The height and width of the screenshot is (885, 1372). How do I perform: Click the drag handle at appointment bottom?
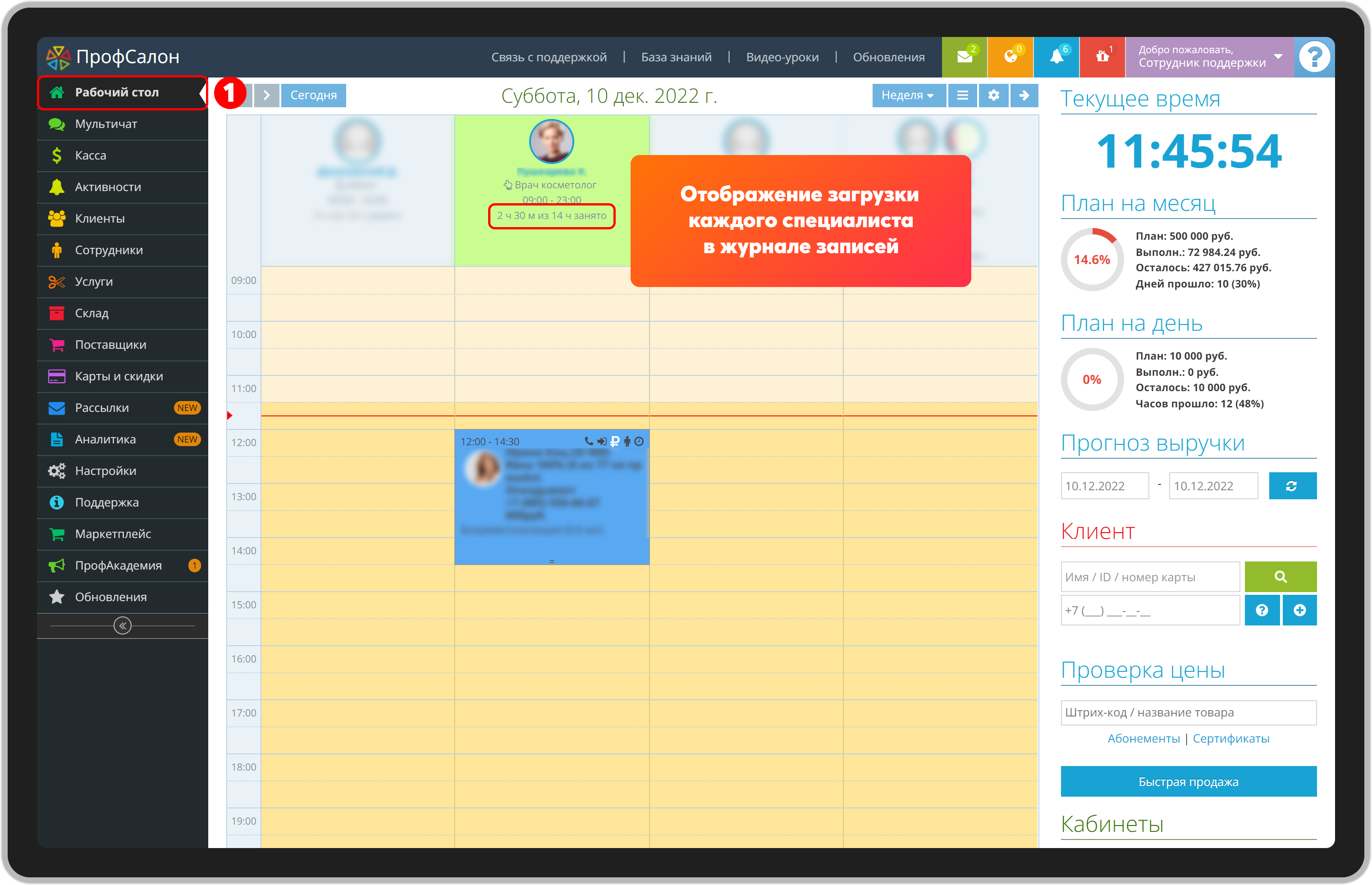pyautogui.click(x=551, y=561)
